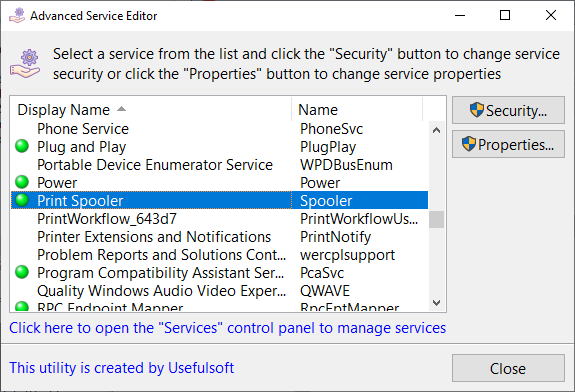Click the scrollbar up arrow in service list

coord(436,130)
